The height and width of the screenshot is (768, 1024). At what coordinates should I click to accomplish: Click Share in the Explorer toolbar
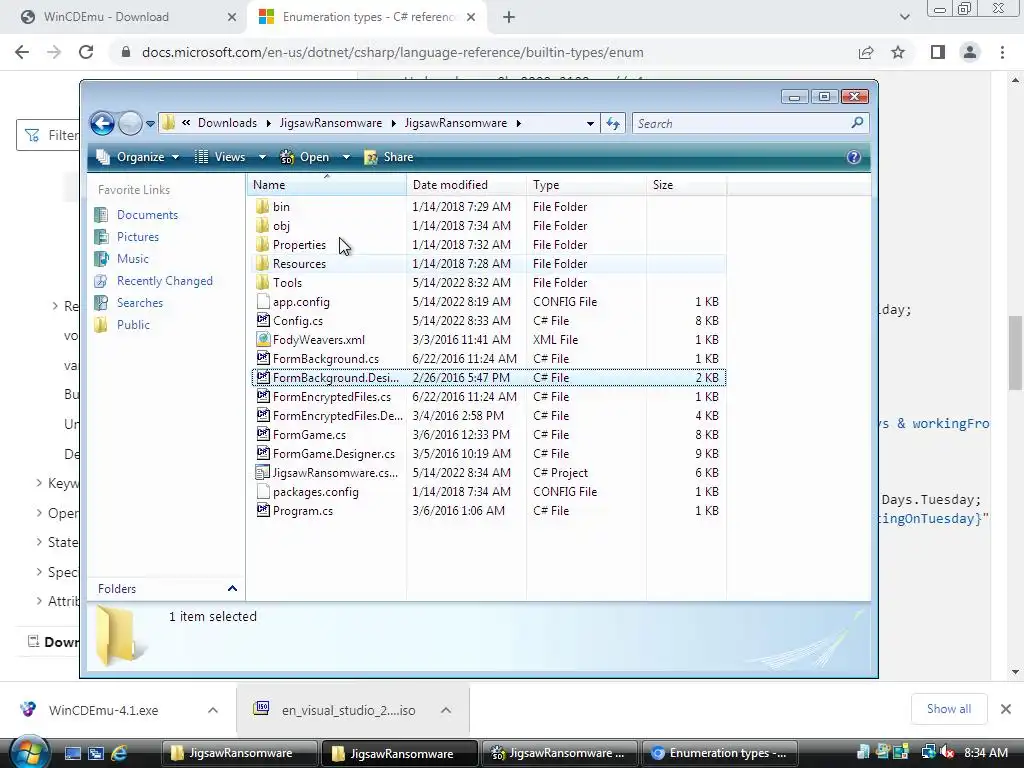tap(389, 157)
